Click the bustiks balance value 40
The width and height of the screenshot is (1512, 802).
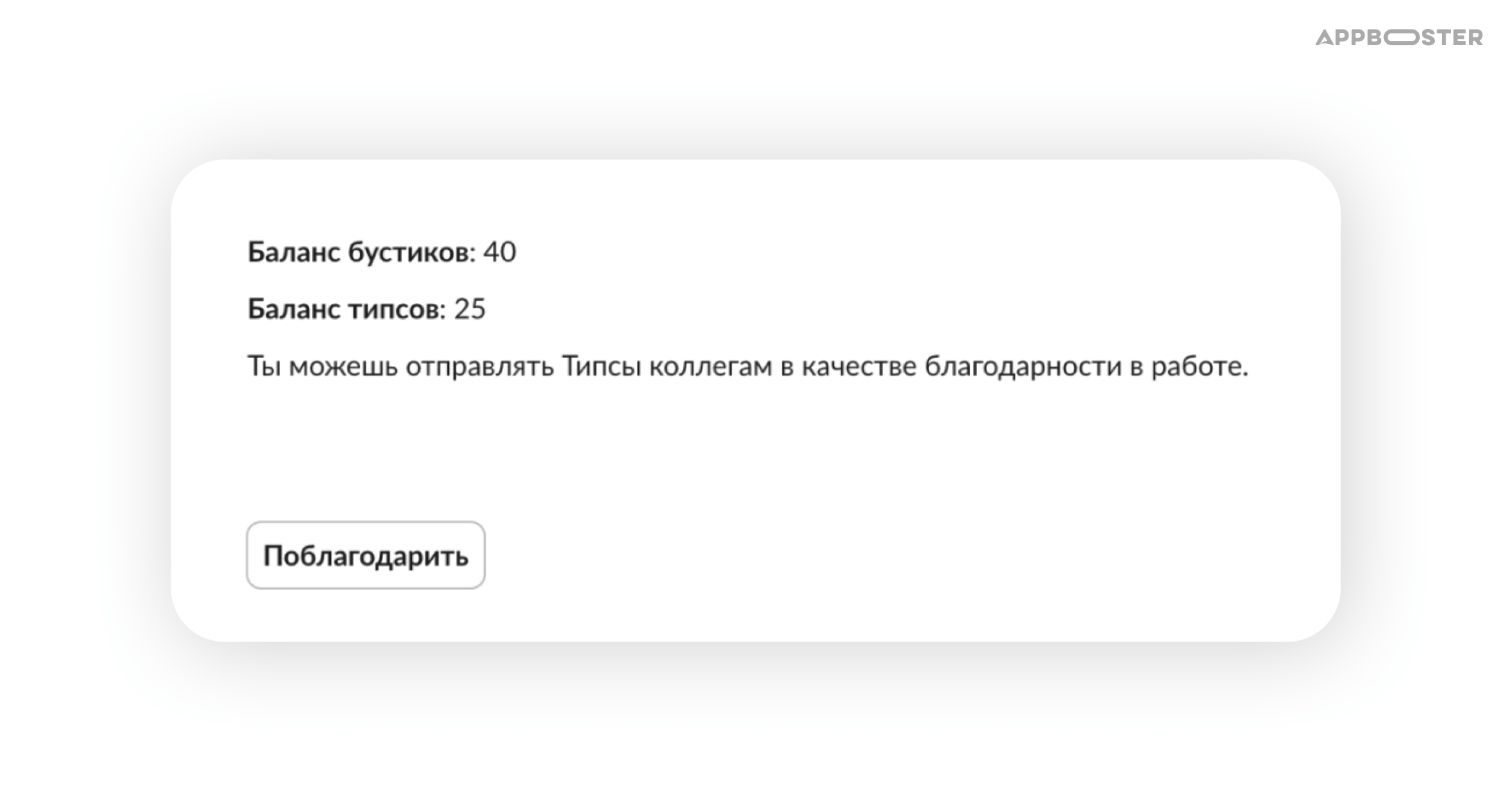coord(500,252)
